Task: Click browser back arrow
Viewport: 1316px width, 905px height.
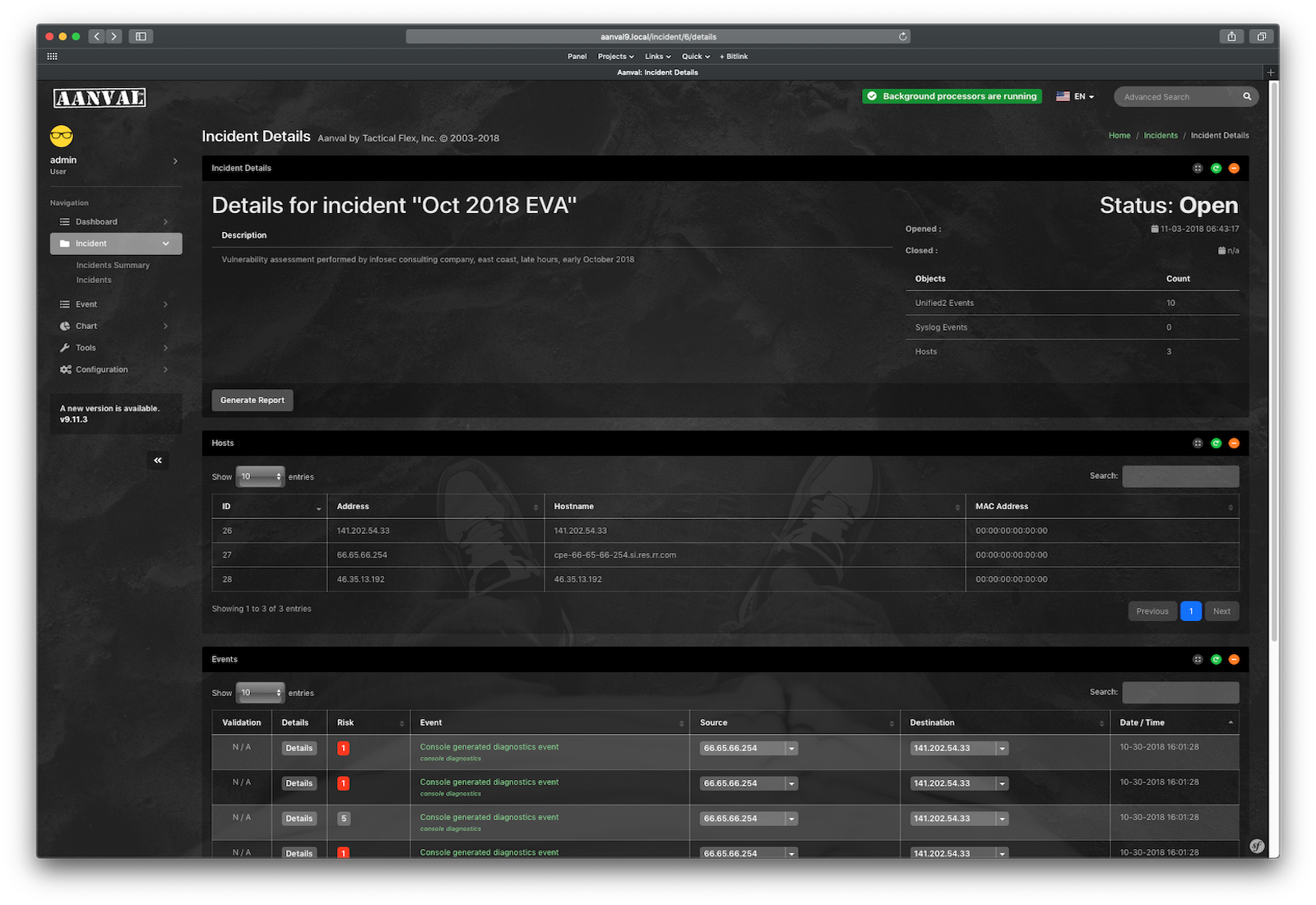Action: [x=97, y=36]
